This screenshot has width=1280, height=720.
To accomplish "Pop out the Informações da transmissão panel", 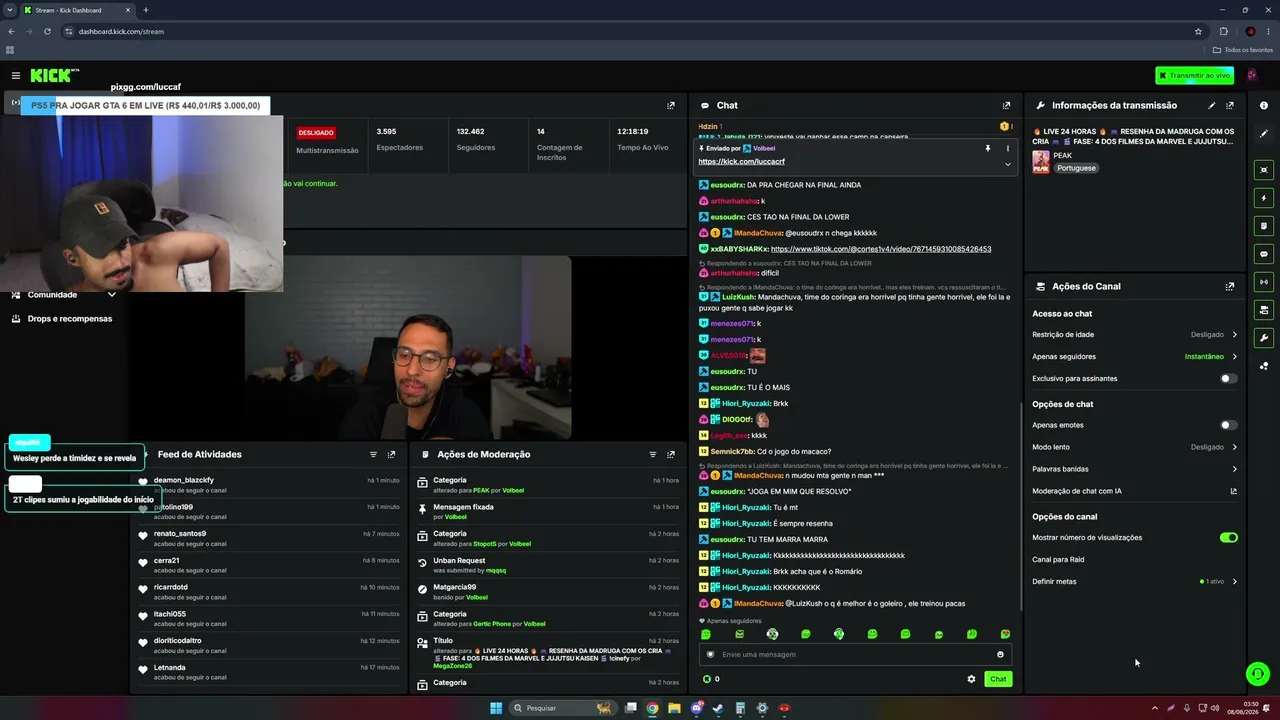I will click(x=1230, y=105).
